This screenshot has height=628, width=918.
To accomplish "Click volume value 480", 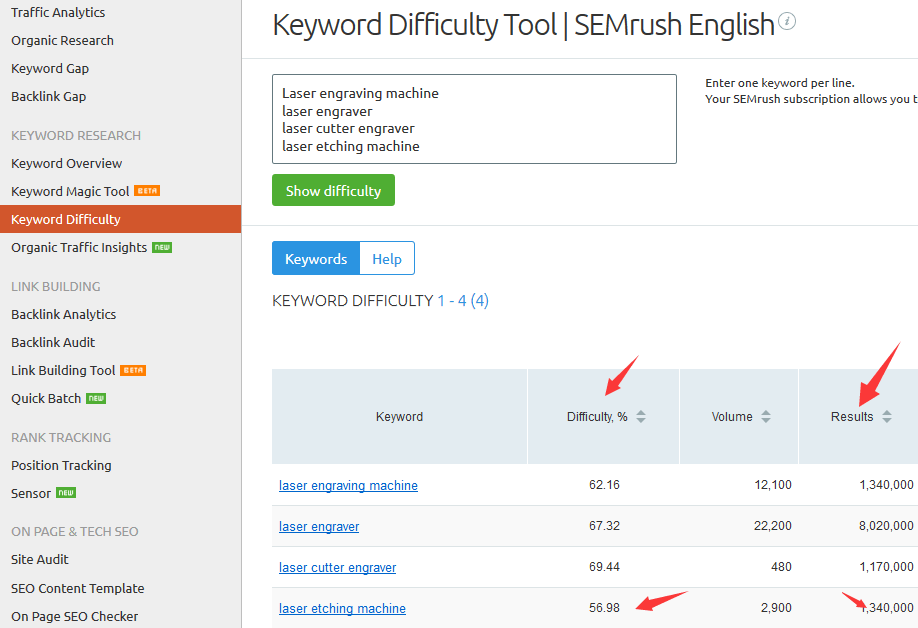I will click(x=781, y=567).
